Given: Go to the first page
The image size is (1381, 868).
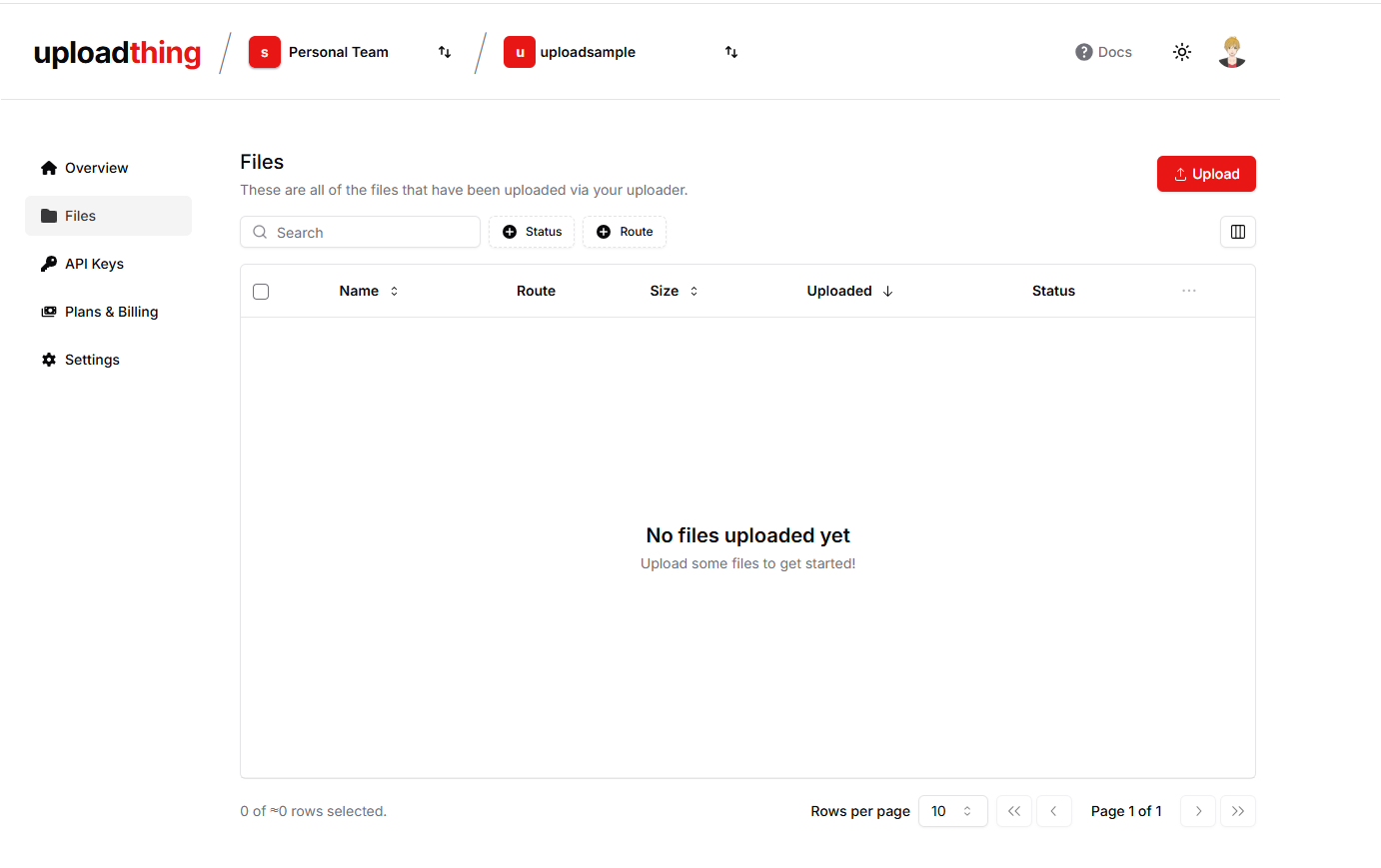Looking at the screenshot, I should point(1014,811).
